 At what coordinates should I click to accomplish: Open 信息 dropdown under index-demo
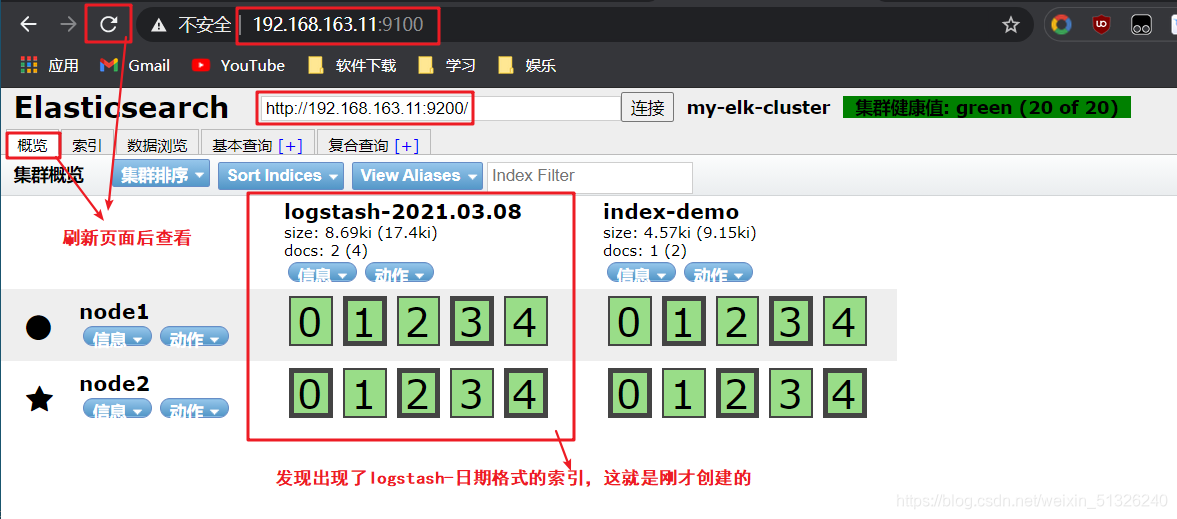(x=642, y=273)
